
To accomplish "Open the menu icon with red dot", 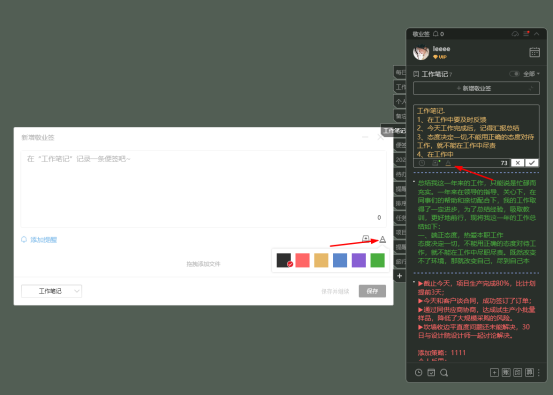I will click(x=526, y=34).
